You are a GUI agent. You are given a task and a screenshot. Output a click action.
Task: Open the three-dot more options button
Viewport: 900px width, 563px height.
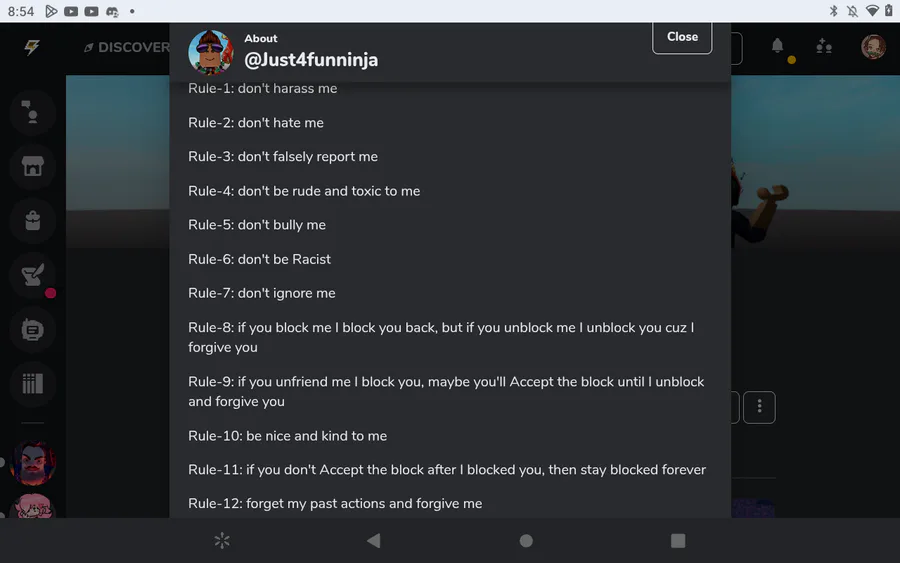click(x=759, y=407)
